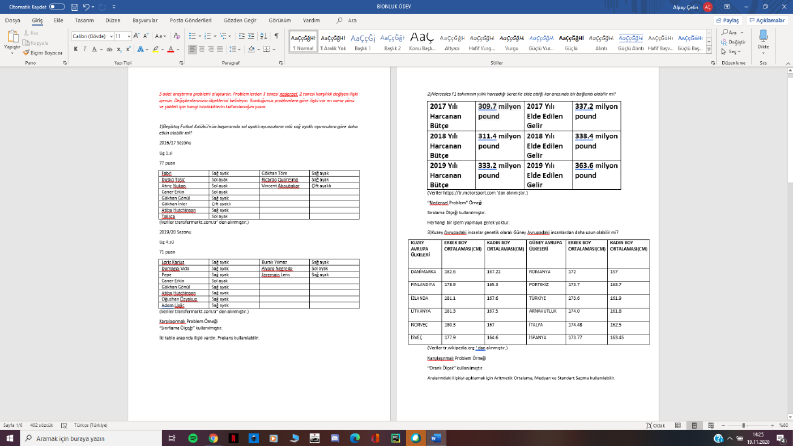Toggle Bold (K) formatting
Screen dimensions: 793x446
75,49
